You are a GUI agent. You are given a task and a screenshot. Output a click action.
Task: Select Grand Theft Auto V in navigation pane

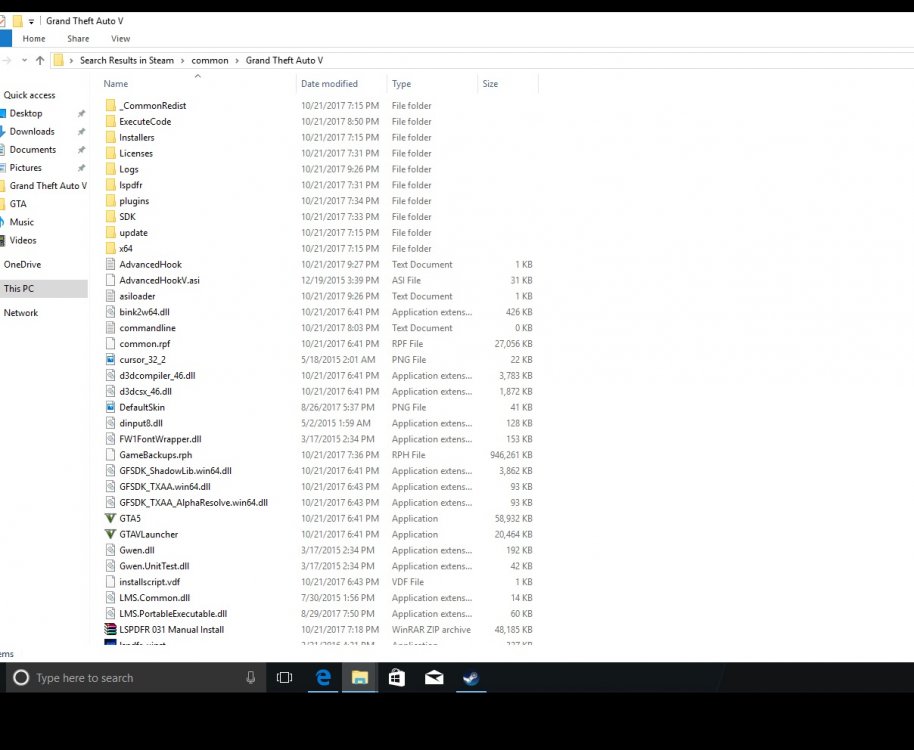point(48,185)
